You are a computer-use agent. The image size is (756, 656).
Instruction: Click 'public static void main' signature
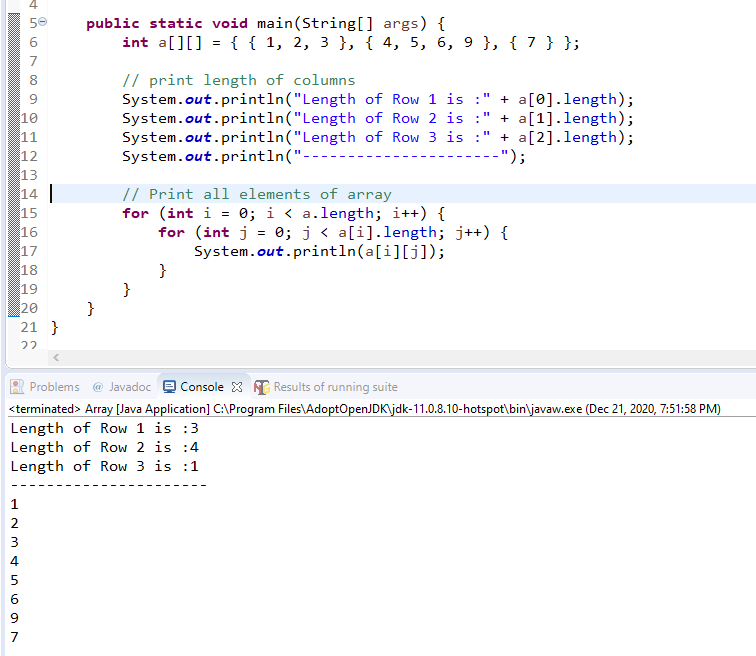[x=265, y=23]
